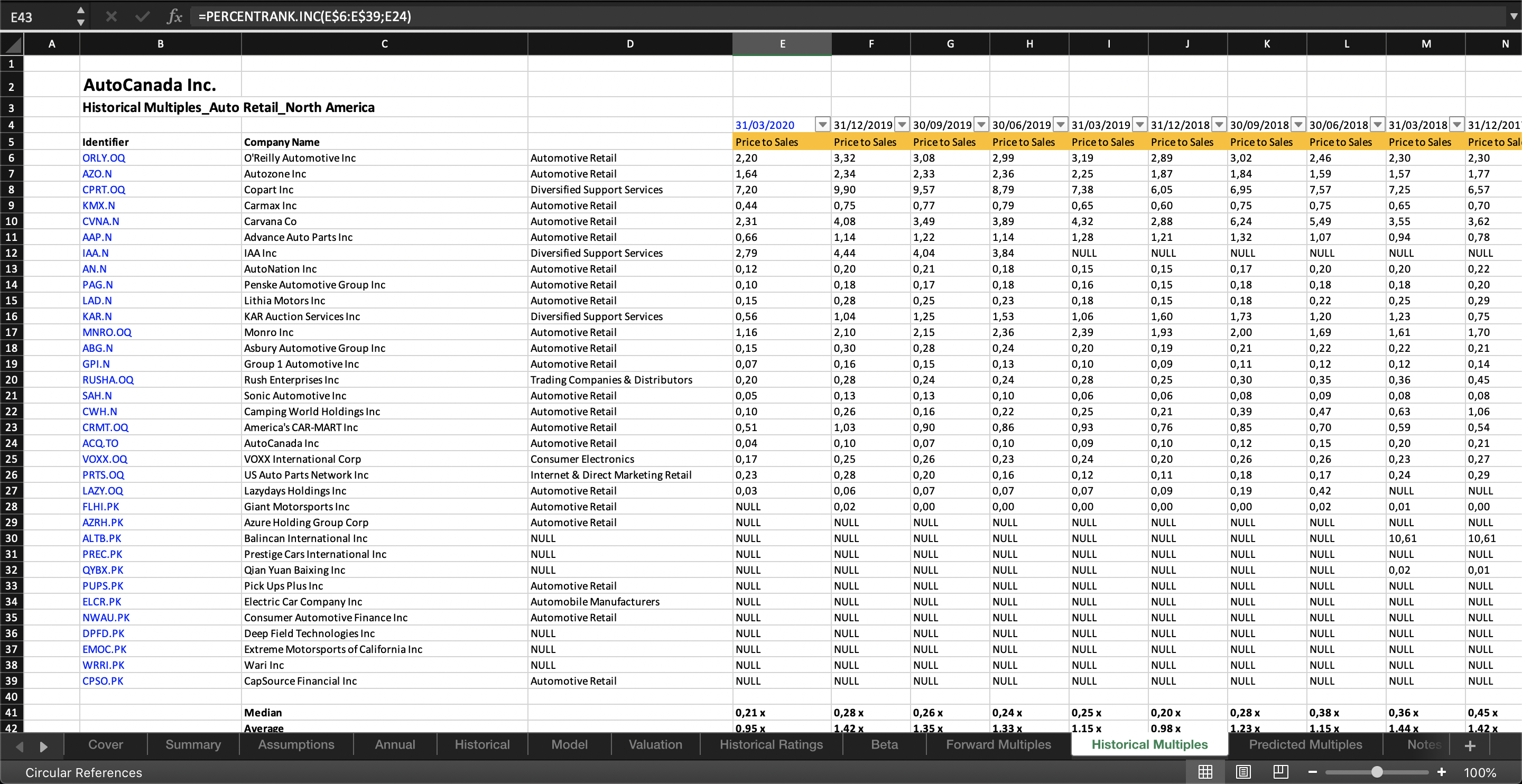Open filter dropdown for 30/09/2018
Screen dimensions: 1522x784
(x=1298, y=125)
